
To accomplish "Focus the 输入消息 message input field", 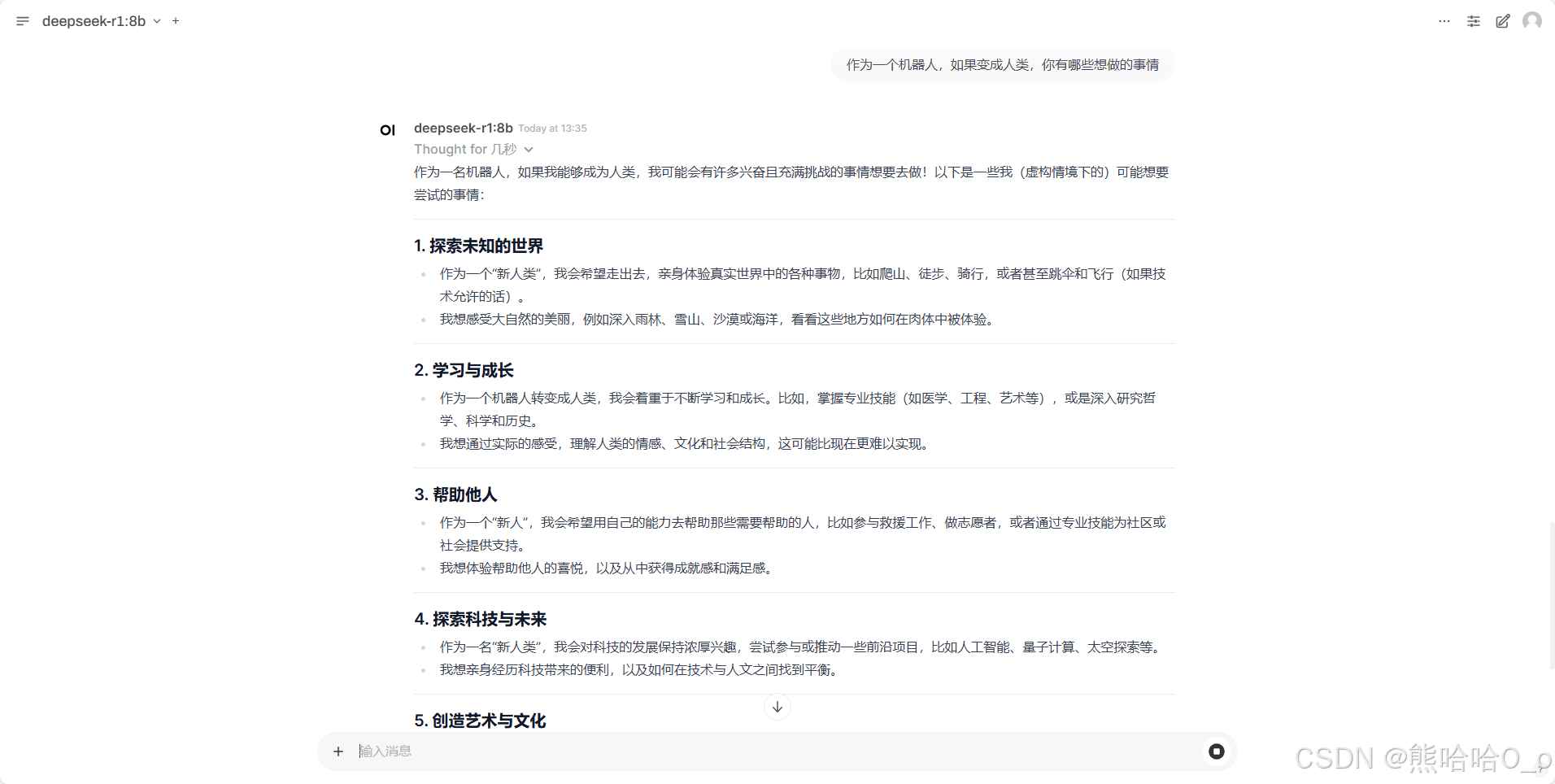I will [x=777, y=751].
